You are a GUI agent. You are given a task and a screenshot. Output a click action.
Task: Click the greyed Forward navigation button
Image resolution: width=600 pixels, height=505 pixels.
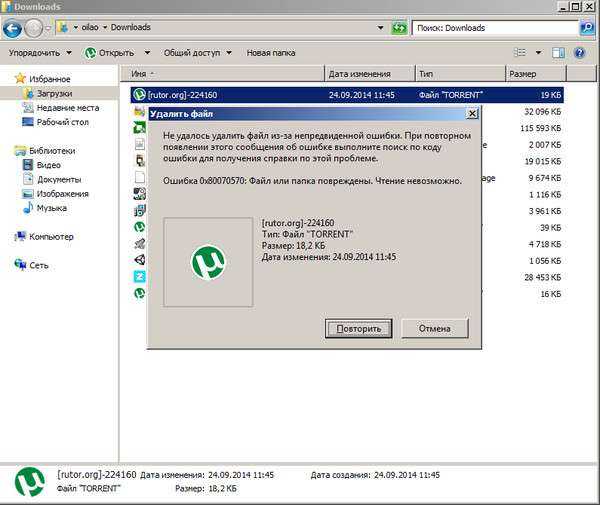click(x=34, y=28)
